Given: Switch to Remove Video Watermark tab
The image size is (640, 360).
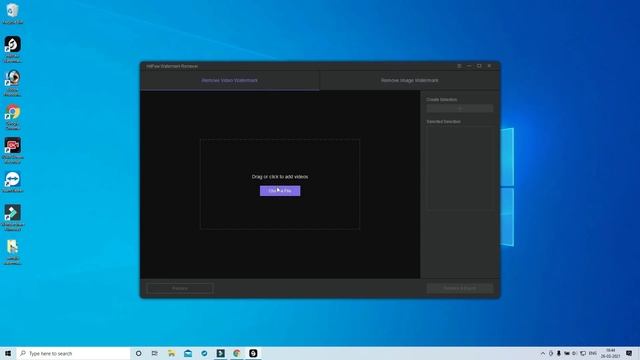Looking at the screenshot, I should [x=230, y=80].
